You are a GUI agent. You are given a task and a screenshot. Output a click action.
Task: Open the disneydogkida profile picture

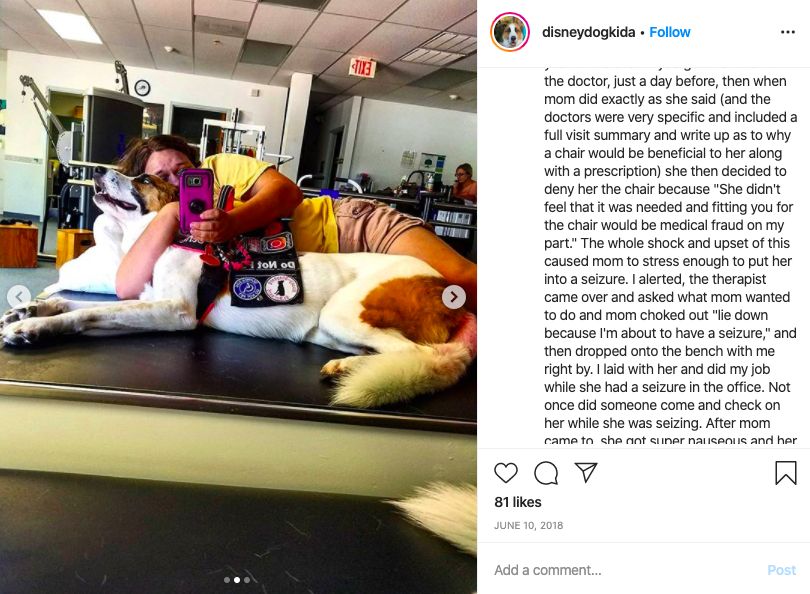click(510, 32)
